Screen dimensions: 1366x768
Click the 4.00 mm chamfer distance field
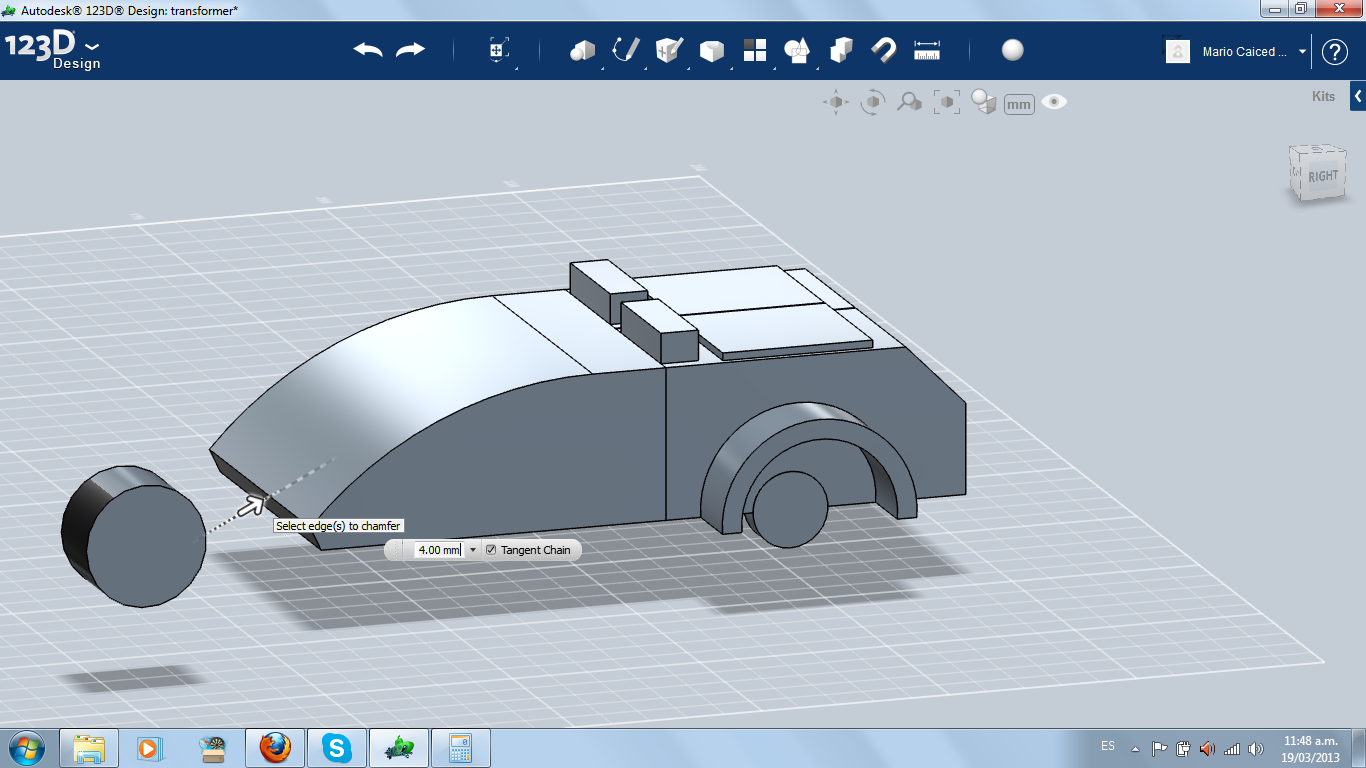click(438, 550)
